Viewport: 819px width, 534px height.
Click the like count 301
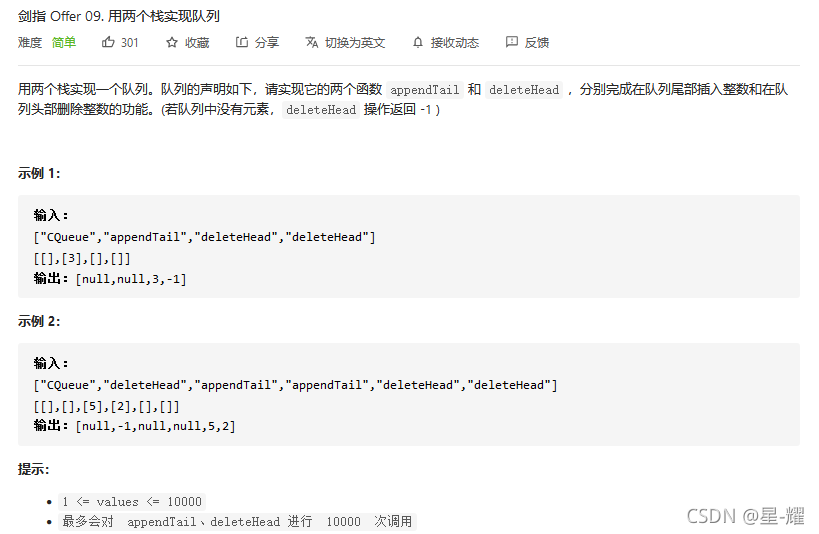pos(130,43)
